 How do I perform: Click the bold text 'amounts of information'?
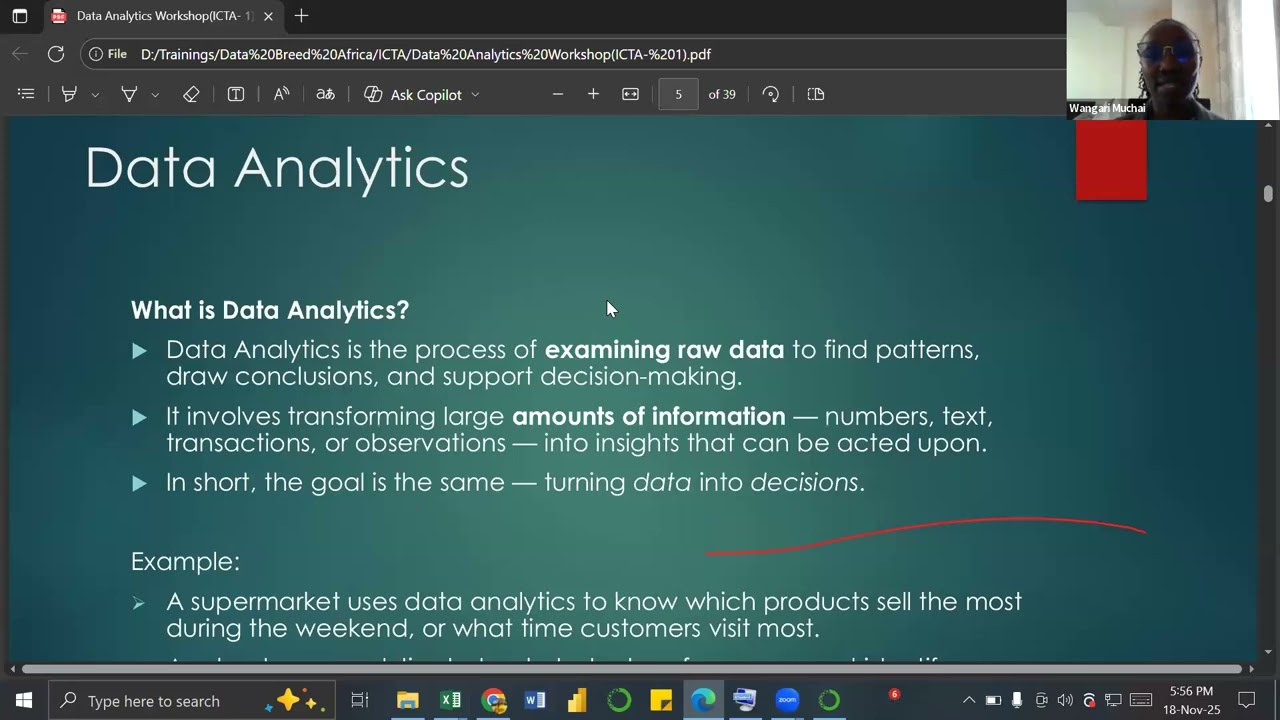(649, 416)
